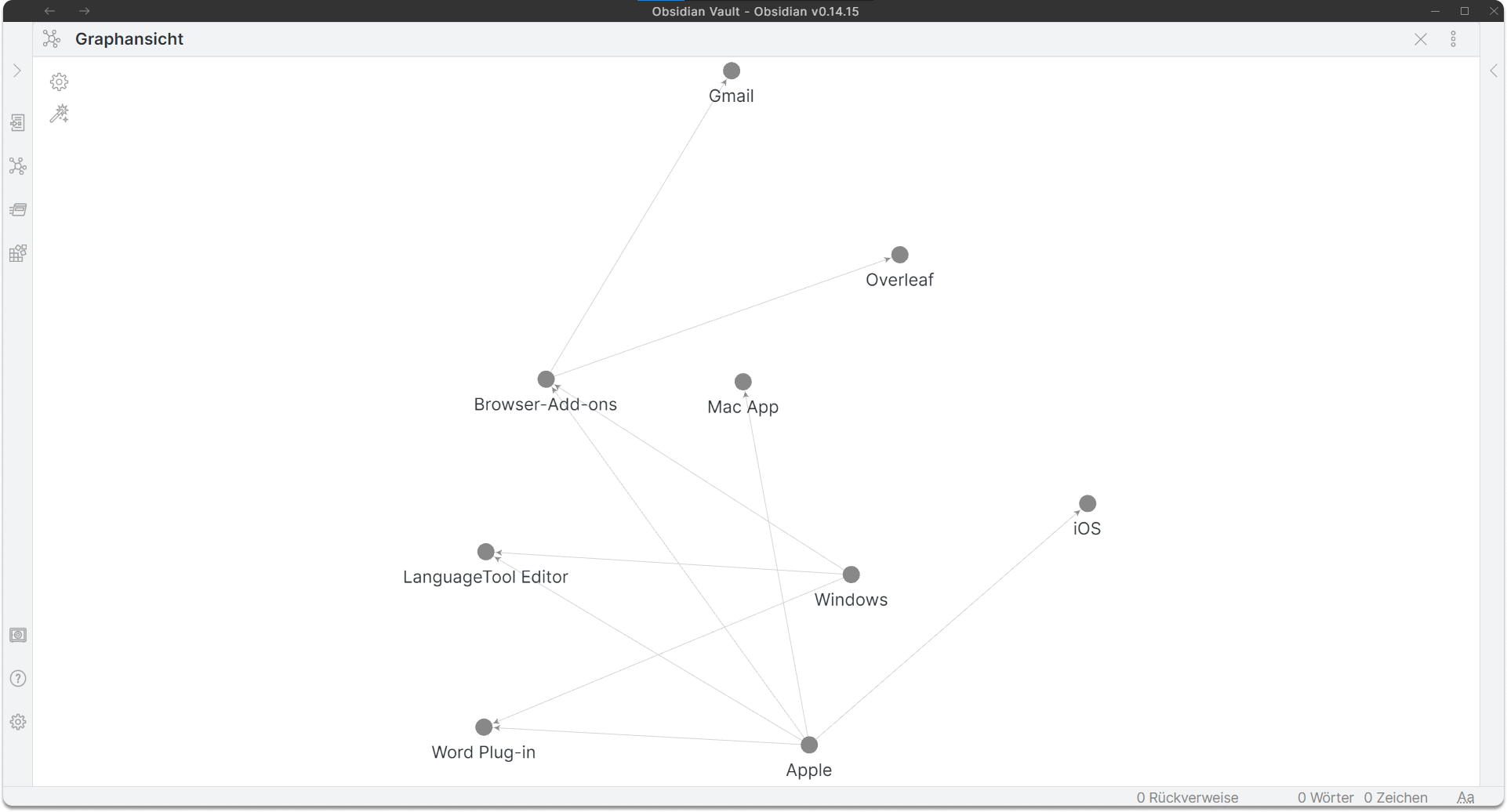1507x812 pixels.
Task: Click the Graphansicht header graph icon
Action: 52,39
